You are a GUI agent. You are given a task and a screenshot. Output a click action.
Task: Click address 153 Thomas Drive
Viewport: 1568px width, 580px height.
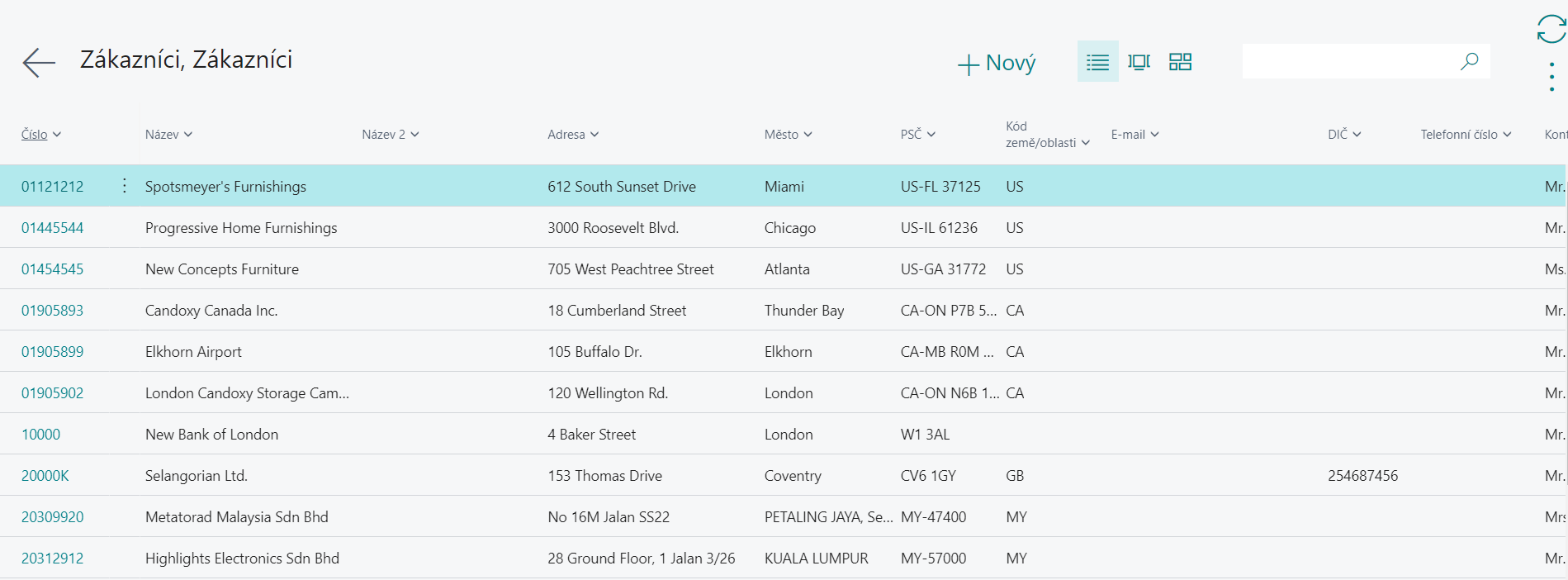pos(605,476)
